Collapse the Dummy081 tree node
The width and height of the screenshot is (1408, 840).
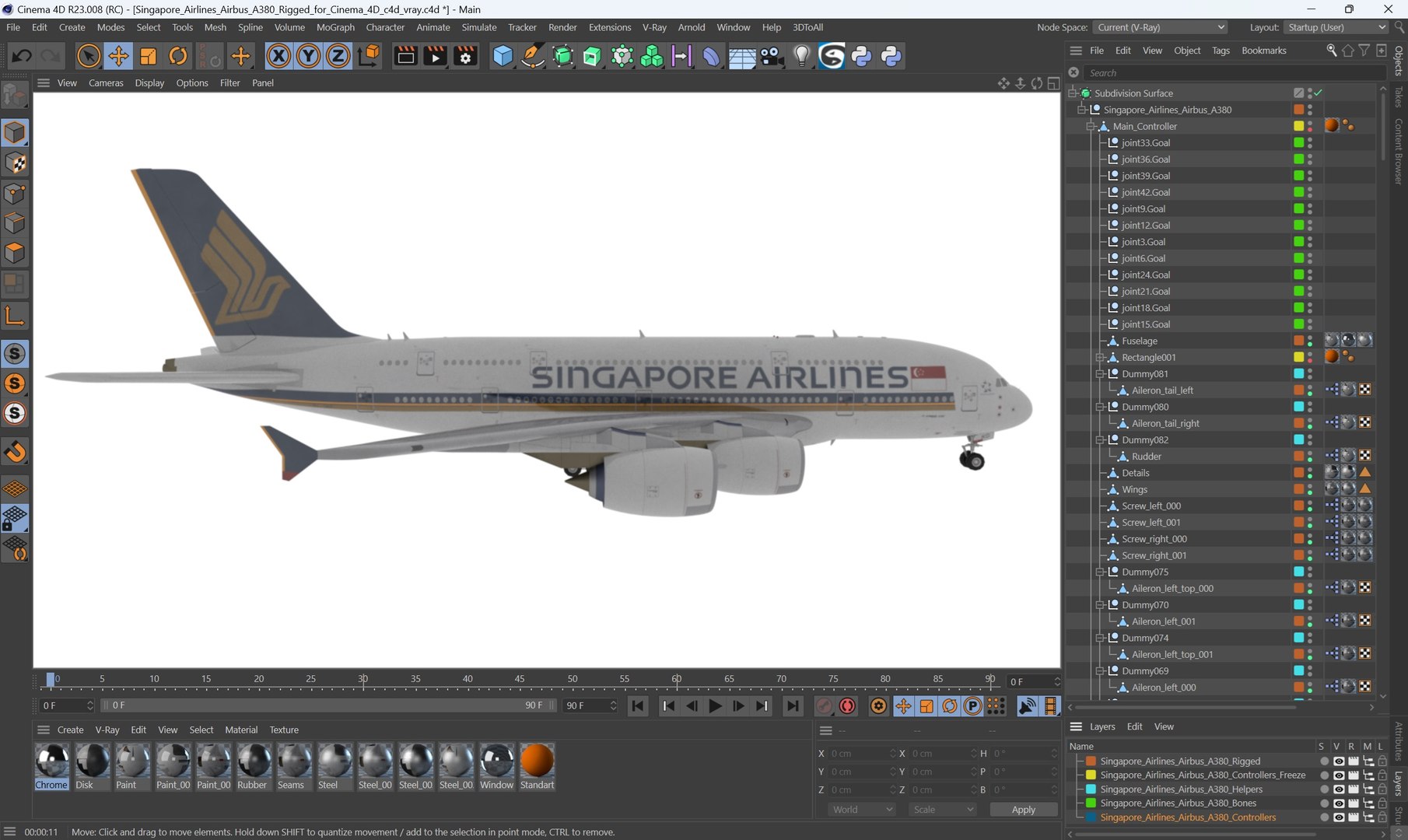pyautogui.click(x=1101, y=374)
